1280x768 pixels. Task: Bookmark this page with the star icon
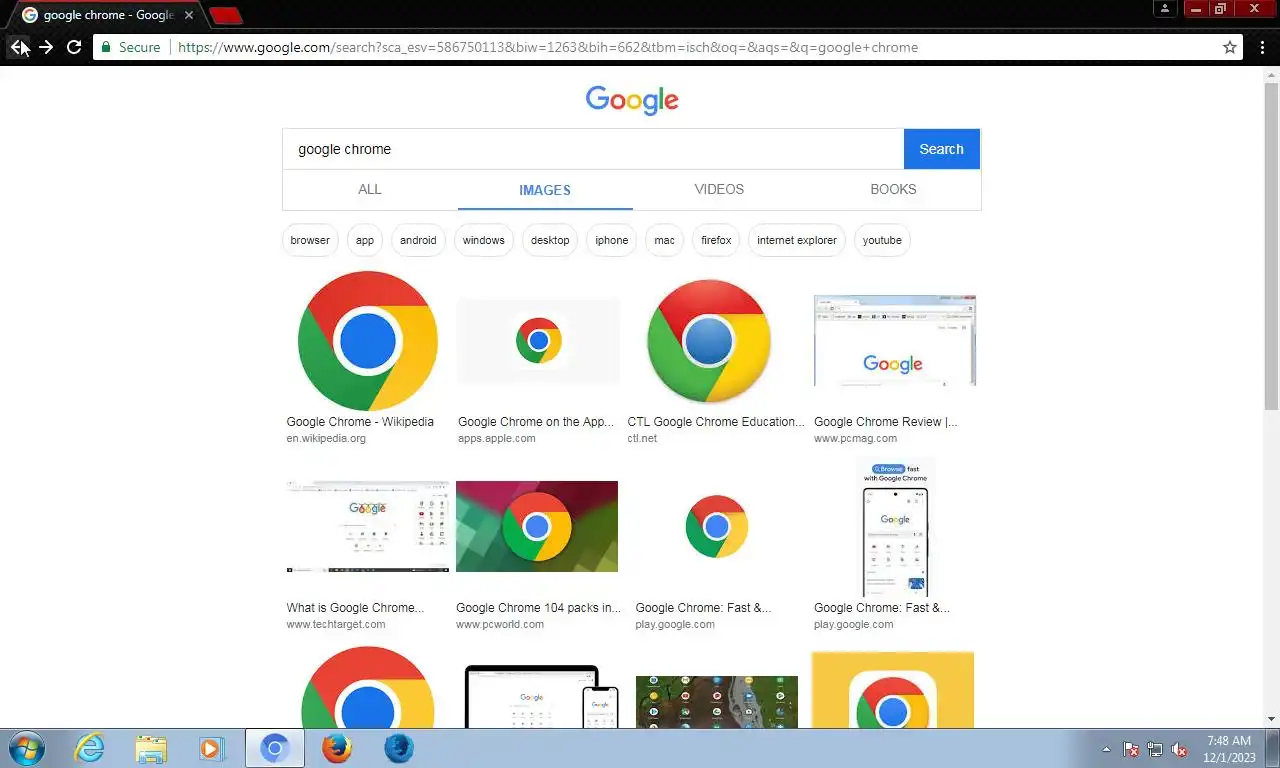[1230, 47]
